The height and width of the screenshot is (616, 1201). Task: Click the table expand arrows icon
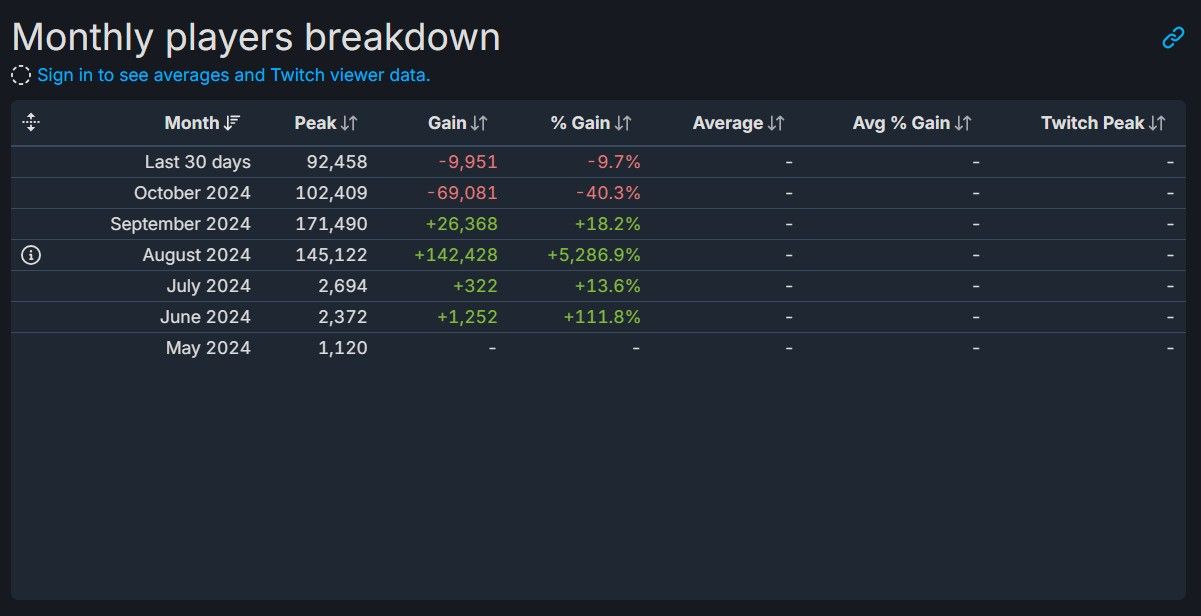click(x=31, y=123)
